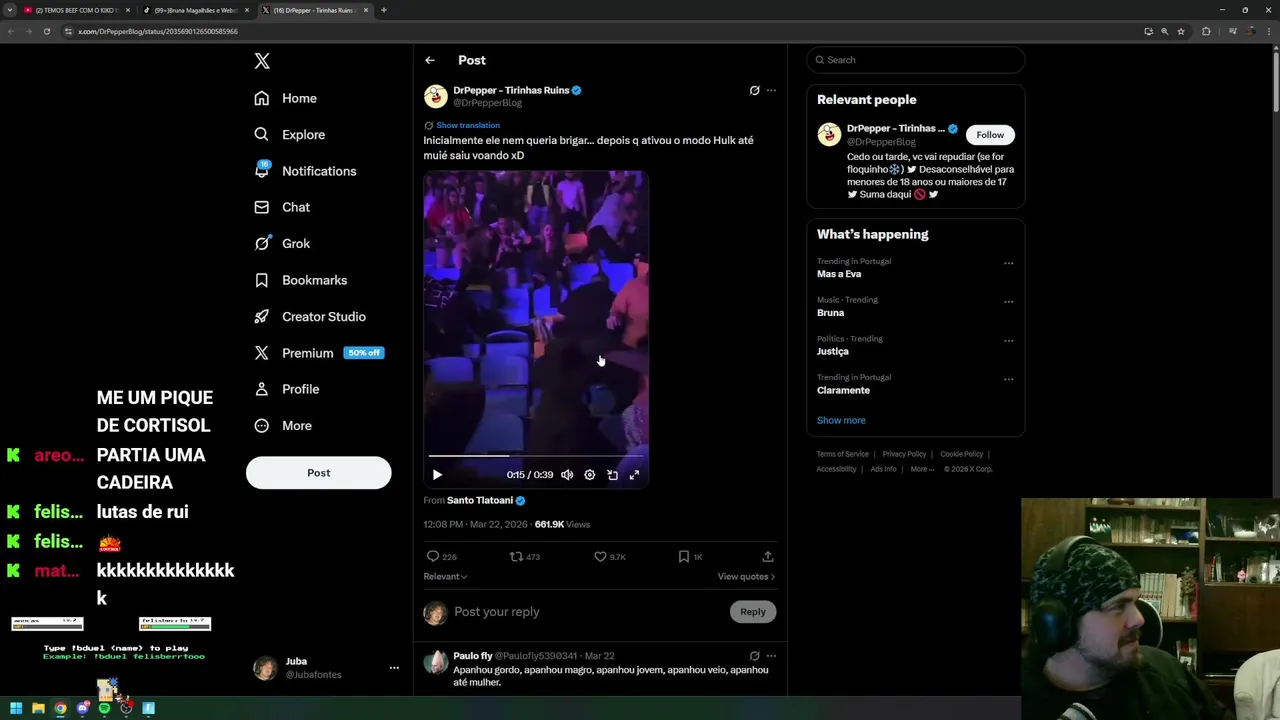Image resolution: width=1280 pixels, height=720 pixels.
Task: Click Grok icon on Paulo fly's reply
Action: [754, 656]
